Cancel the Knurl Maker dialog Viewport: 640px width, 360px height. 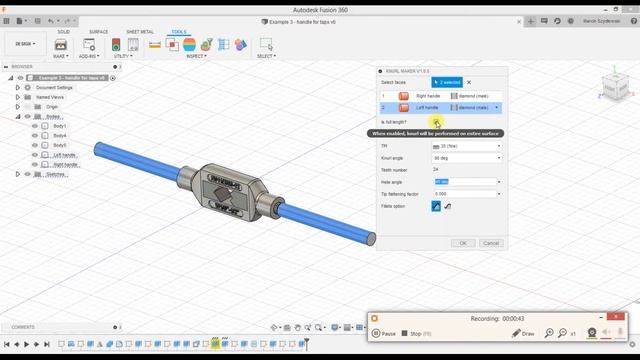click(491, 243)
